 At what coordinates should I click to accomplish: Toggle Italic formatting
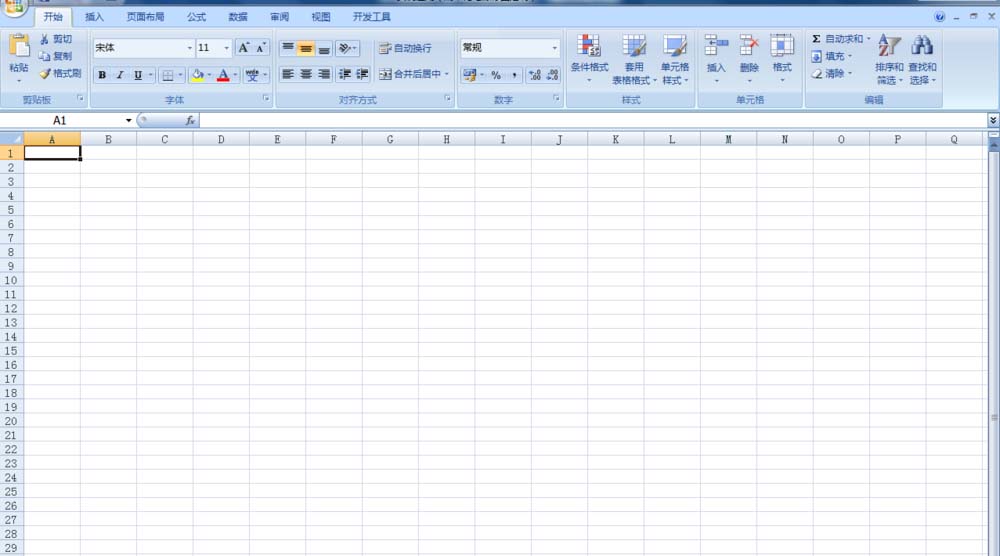[x=120, y=75]
